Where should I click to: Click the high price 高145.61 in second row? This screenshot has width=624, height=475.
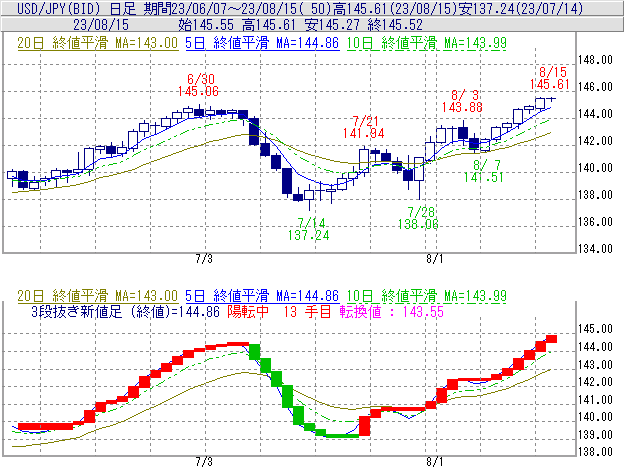pyautogui.click(x=269, y=25)
